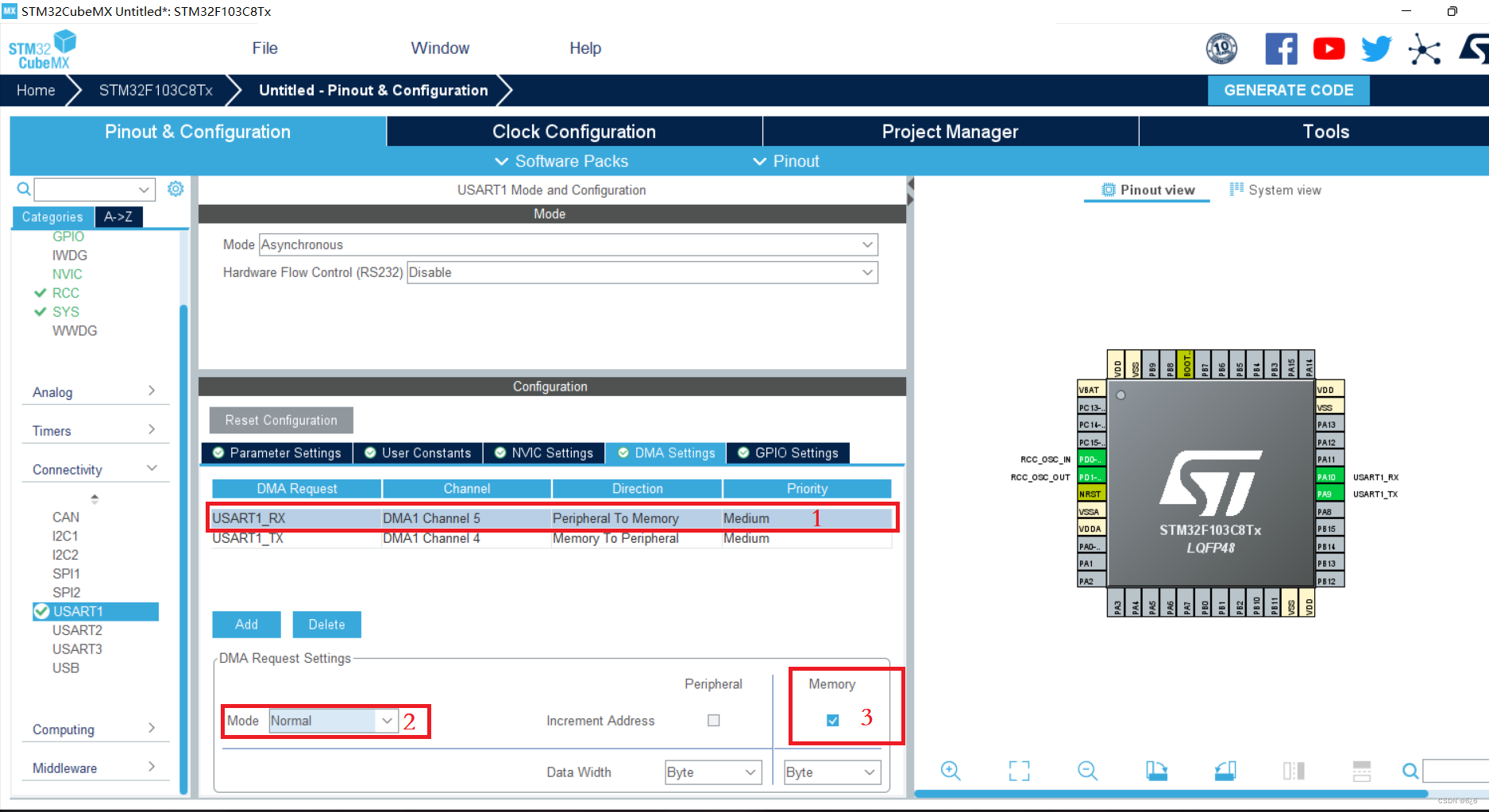The image size is (1489, 812).
Task: Open the Pinout dropdown menu
Action: tap(786, 161)
